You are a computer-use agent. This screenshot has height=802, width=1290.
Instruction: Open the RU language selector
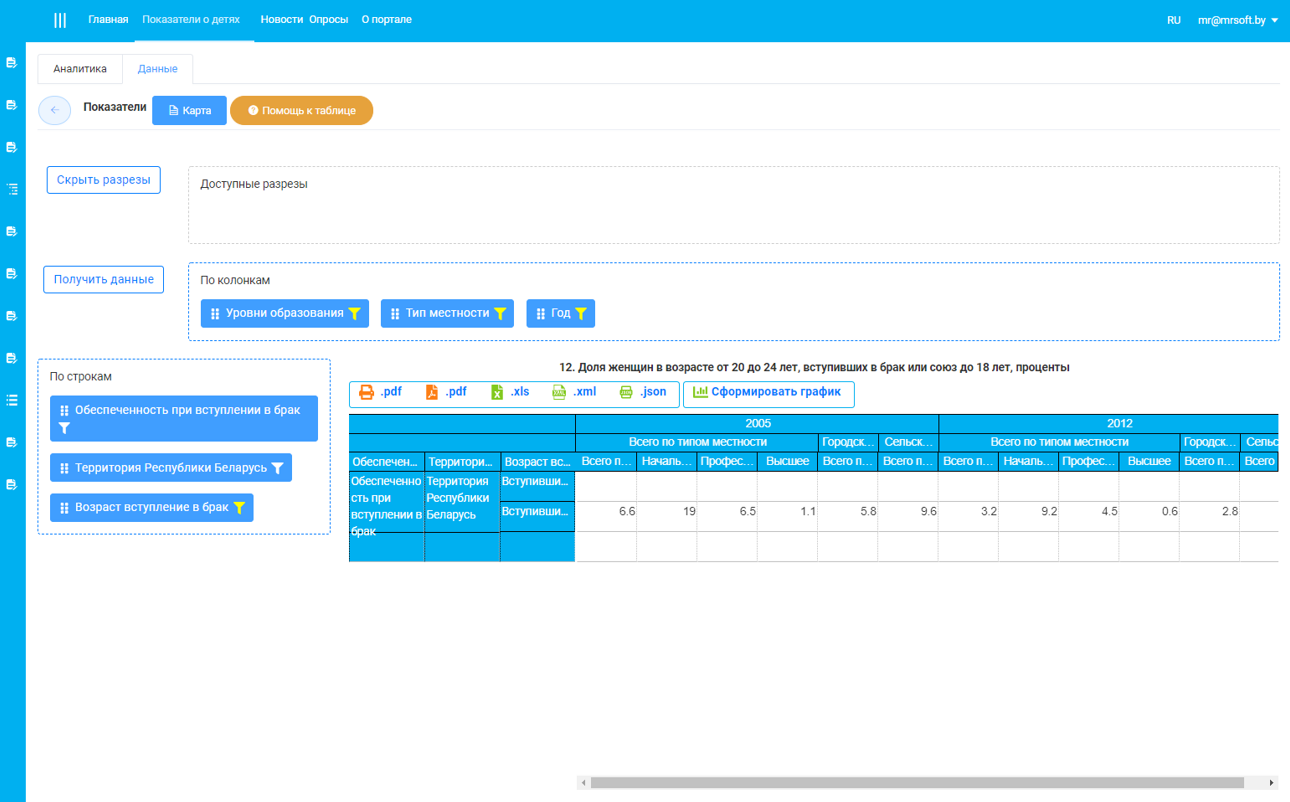pyautogui.click(x=1173, y=20)
